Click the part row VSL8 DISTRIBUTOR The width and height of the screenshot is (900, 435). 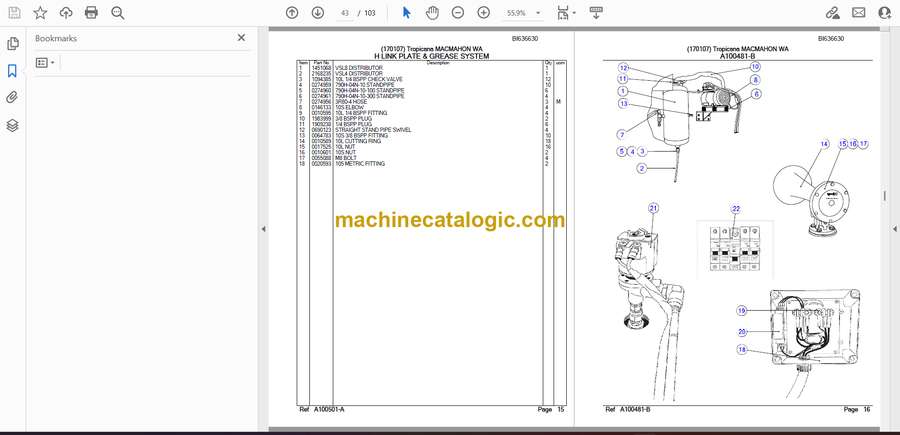431,68
